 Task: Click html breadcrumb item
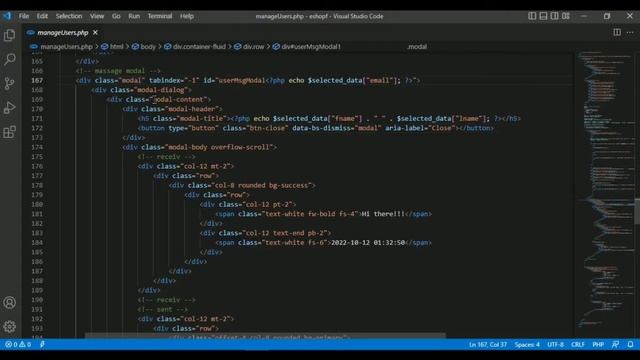pos(116,47)
